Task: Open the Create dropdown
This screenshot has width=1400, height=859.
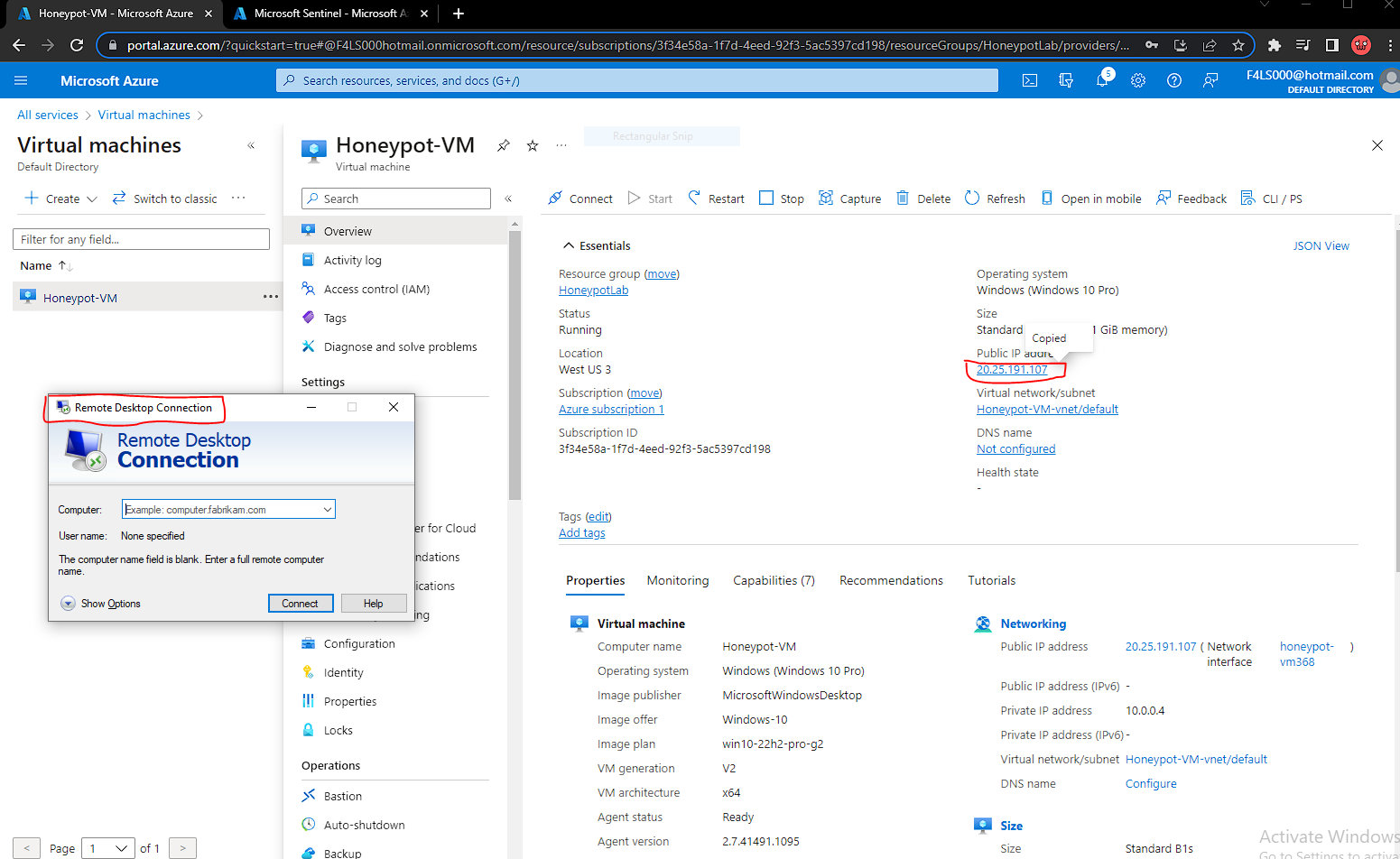Action: (60, 199)
